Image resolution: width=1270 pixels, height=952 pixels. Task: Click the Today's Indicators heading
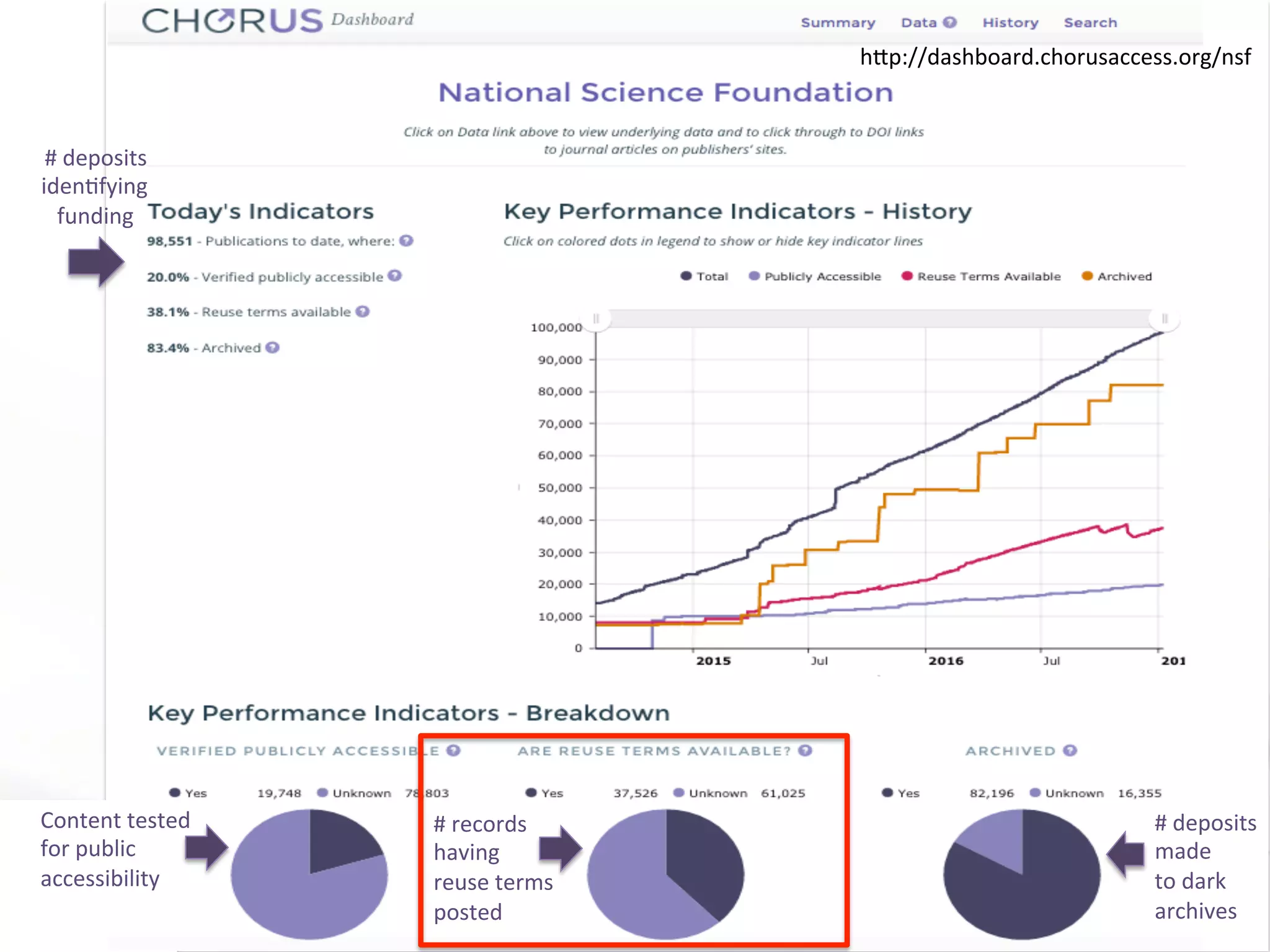coord(260,212)
